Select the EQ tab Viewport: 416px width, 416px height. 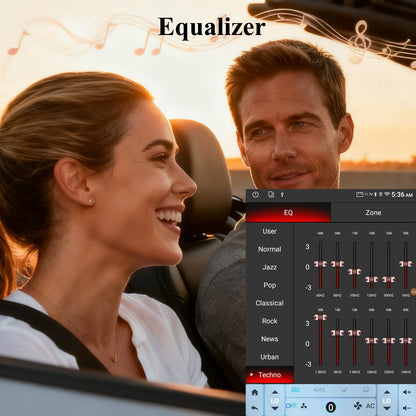288,212
